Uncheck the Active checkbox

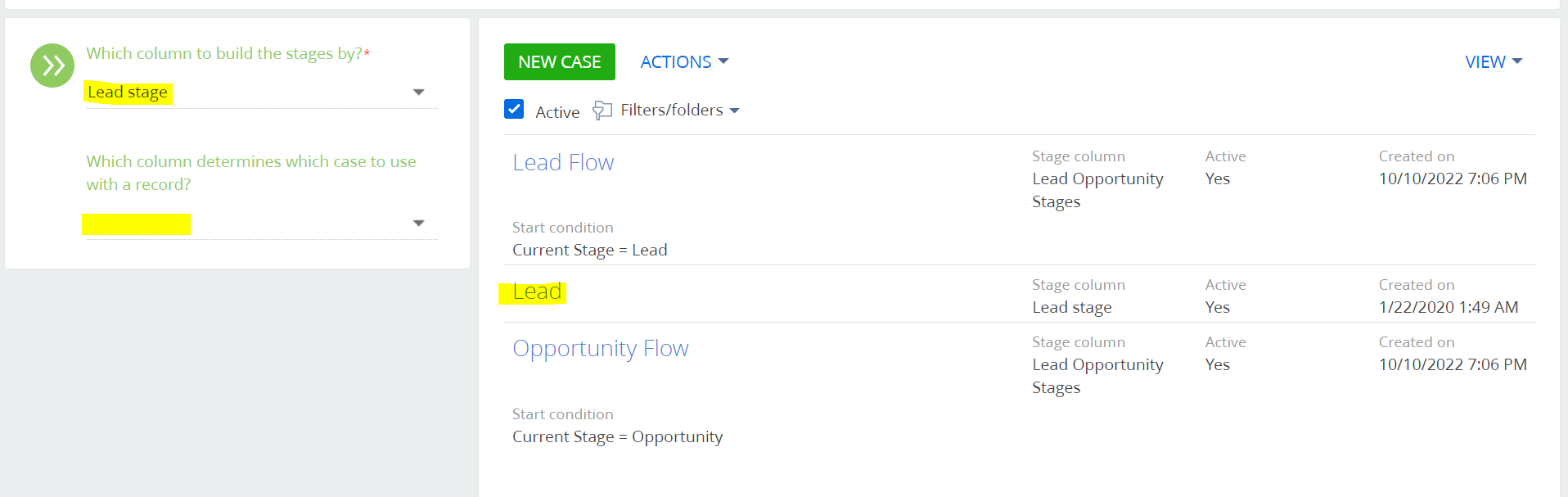(x=514, y=109)
